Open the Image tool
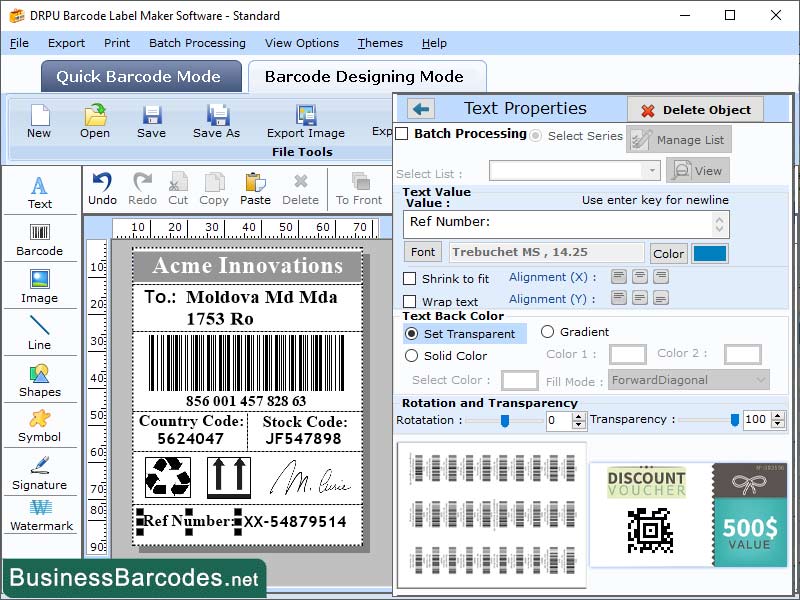The width and height of the screenshot is (800, 600). pyautogui.click(x=40, y=288)
